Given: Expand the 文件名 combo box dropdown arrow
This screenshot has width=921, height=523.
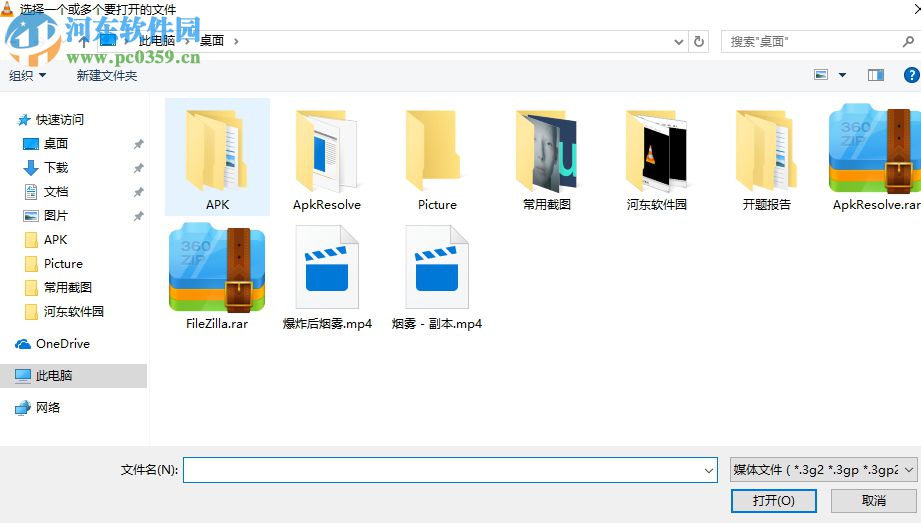Looking at the screenshot, I should click(708, 470).
